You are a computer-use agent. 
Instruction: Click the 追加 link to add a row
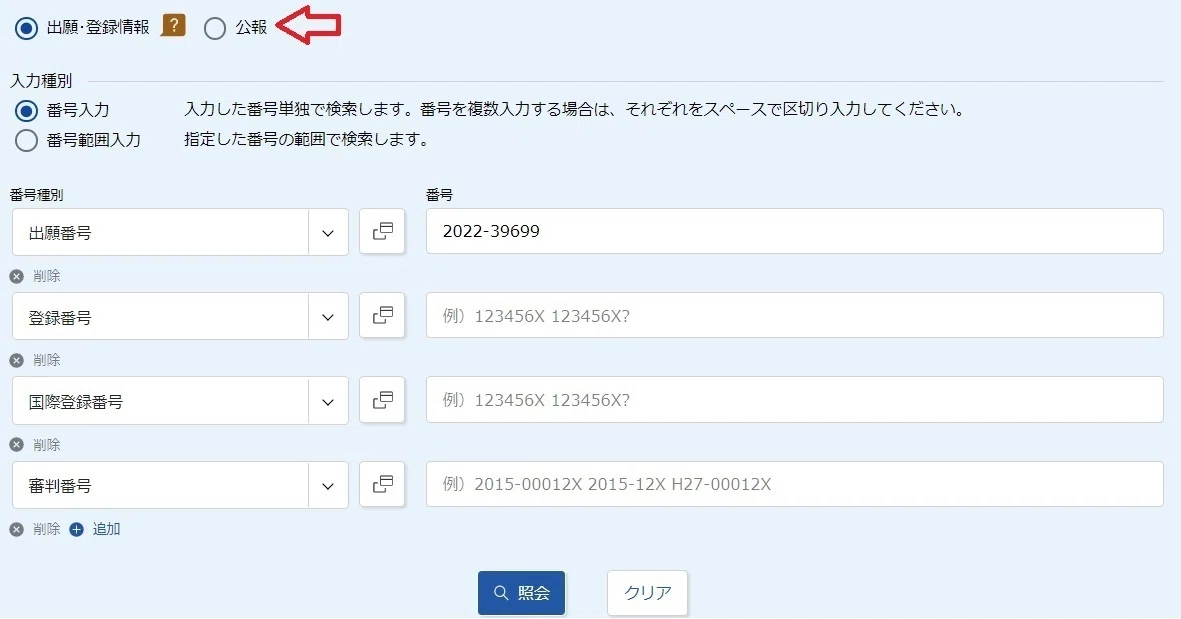click(x=106, y=529)
